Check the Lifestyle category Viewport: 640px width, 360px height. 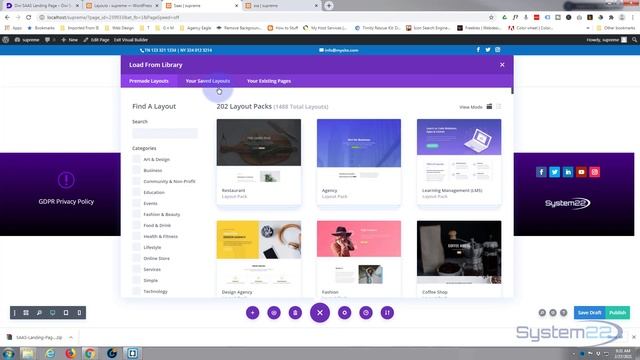pyautogui.click(x=136, y=247)
